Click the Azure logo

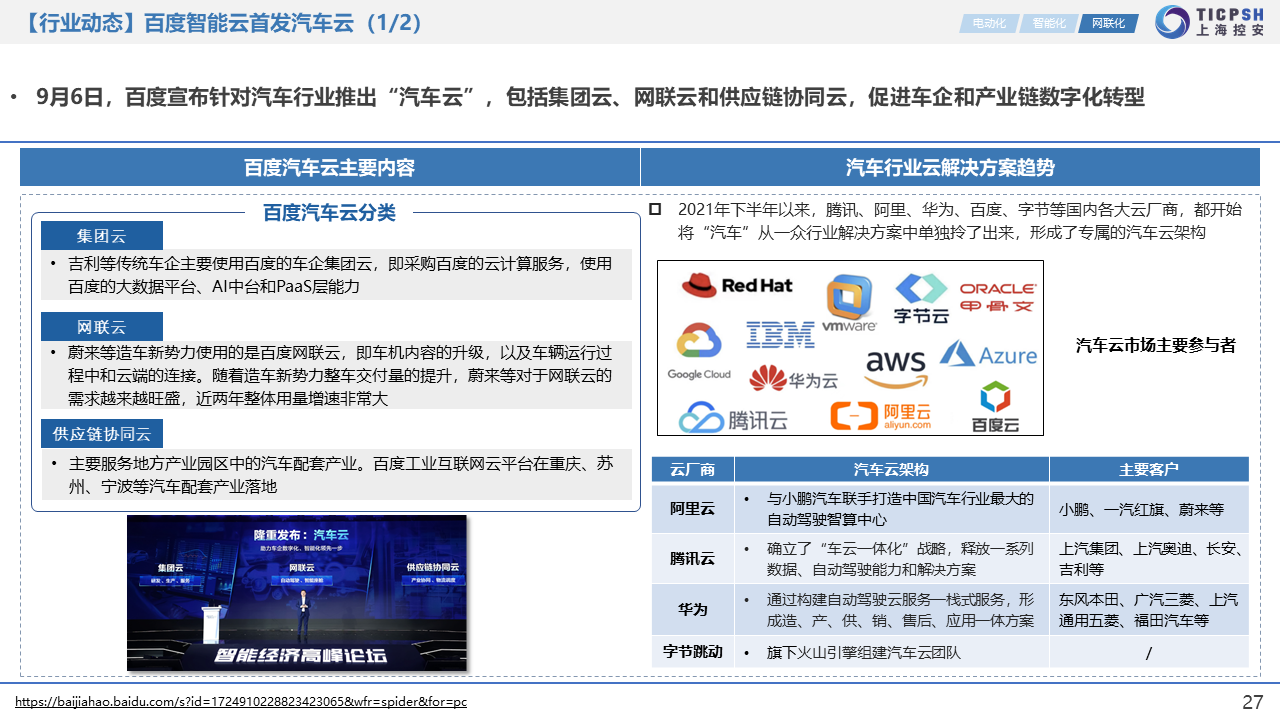(x=988, y=355)
